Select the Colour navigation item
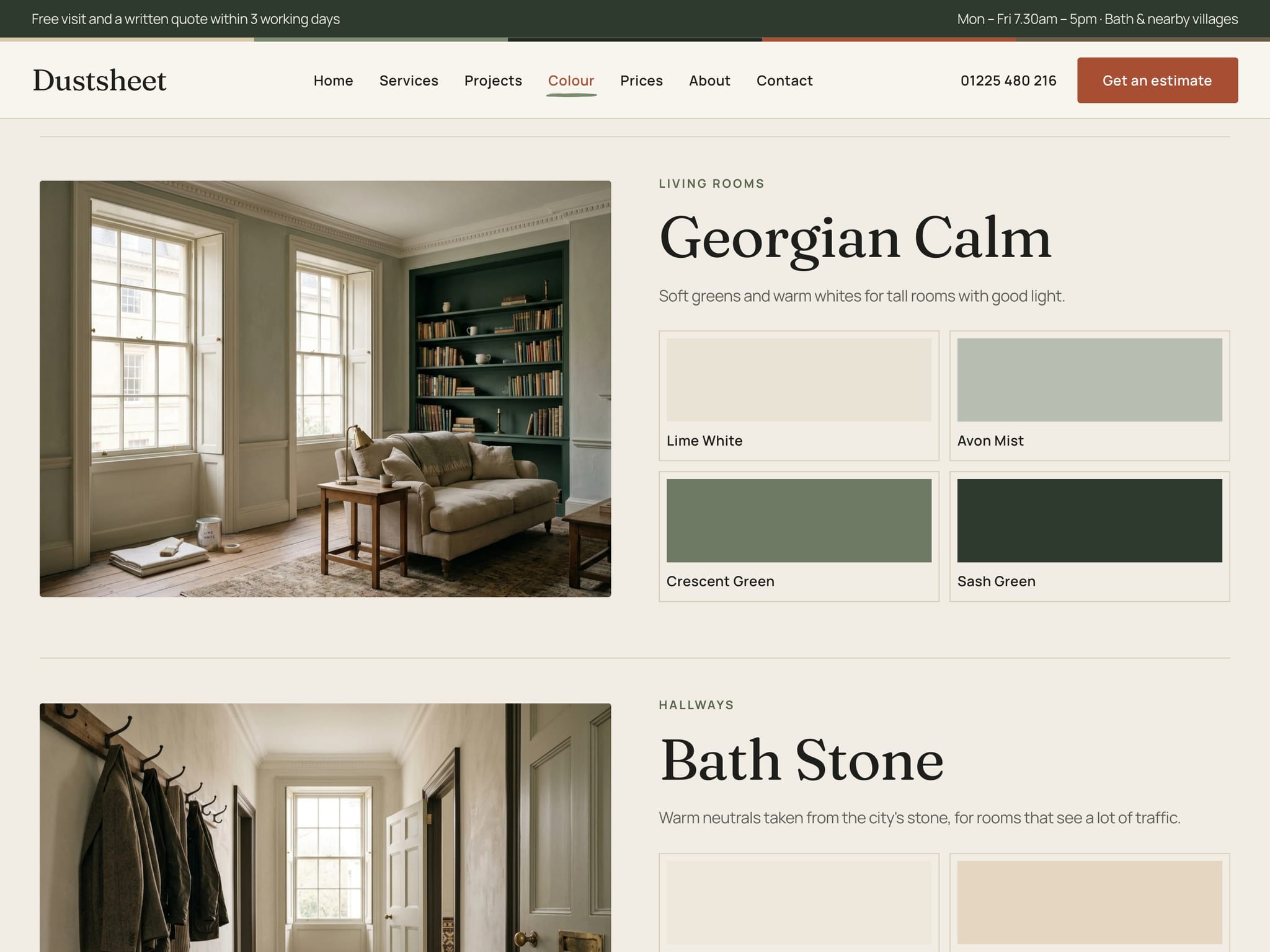1270x952 pixels. (571, 81)
